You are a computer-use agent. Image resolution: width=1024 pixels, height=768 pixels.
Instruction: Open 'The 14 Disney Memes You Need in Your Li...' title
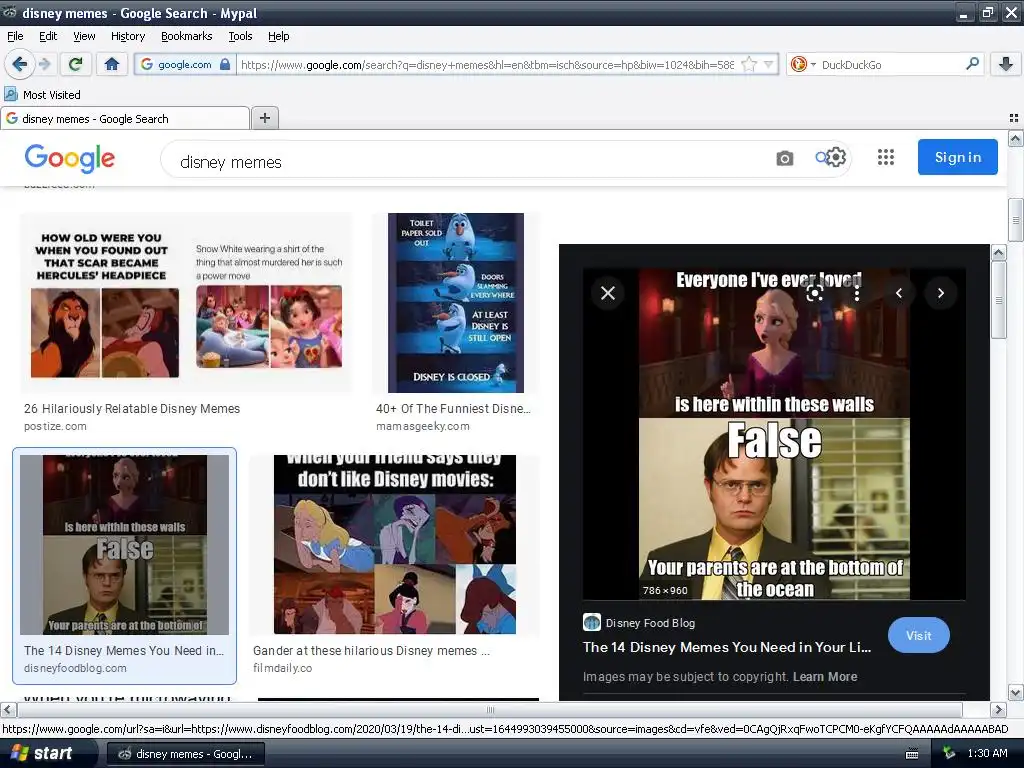click(x=727, y=647)
